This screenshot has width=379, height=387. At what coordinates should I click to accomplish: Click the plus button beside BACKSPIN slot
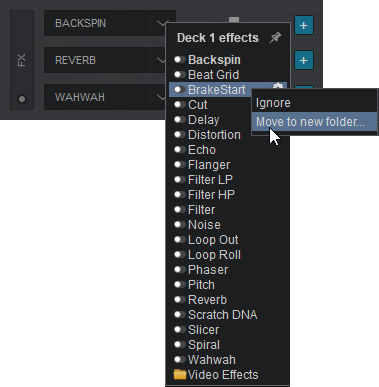pyautogui.click(x=304, y=25)
